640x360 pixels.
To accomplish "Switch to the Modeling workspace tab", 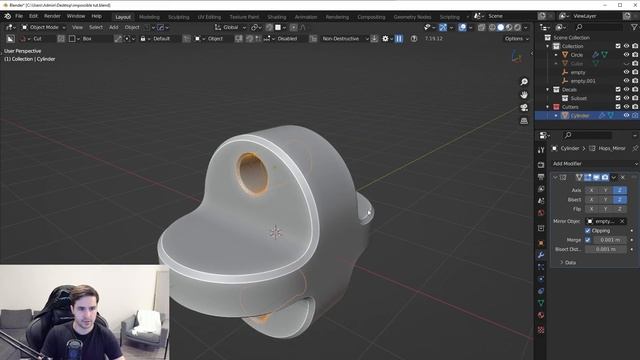I will tap(149, 17).
